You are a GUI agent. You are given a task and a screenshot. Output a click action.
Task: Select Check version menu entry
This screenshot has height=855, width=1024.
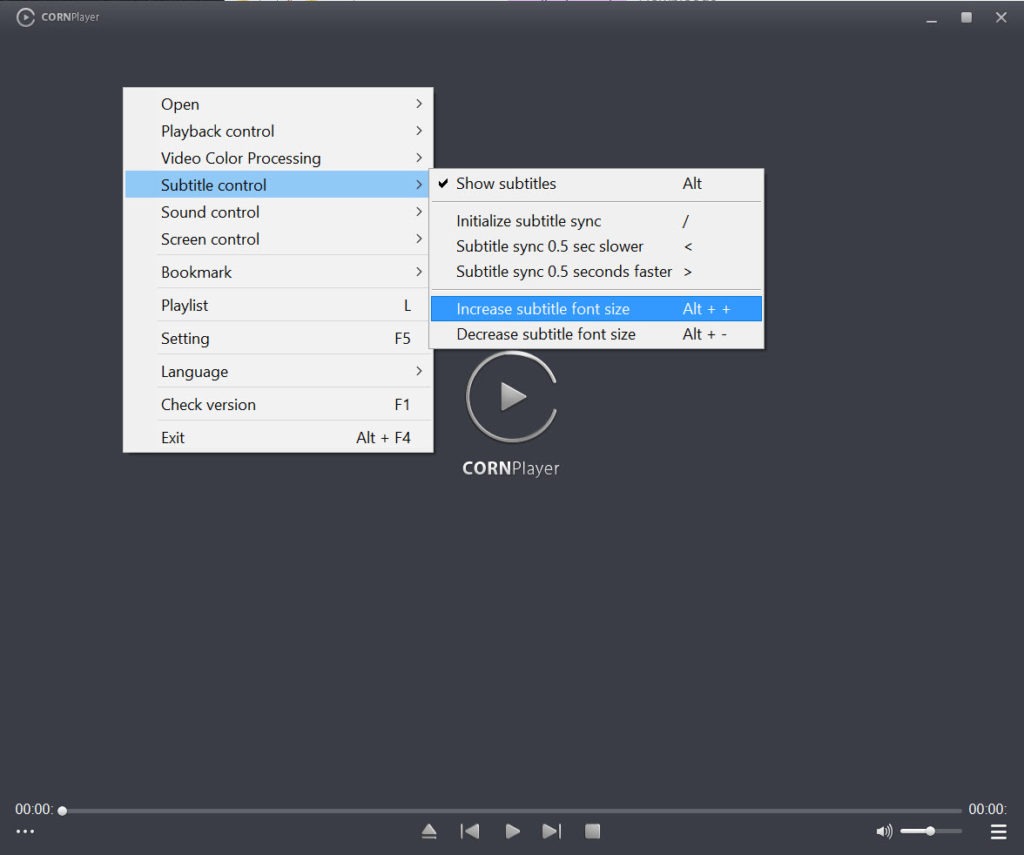pos(278,404)
